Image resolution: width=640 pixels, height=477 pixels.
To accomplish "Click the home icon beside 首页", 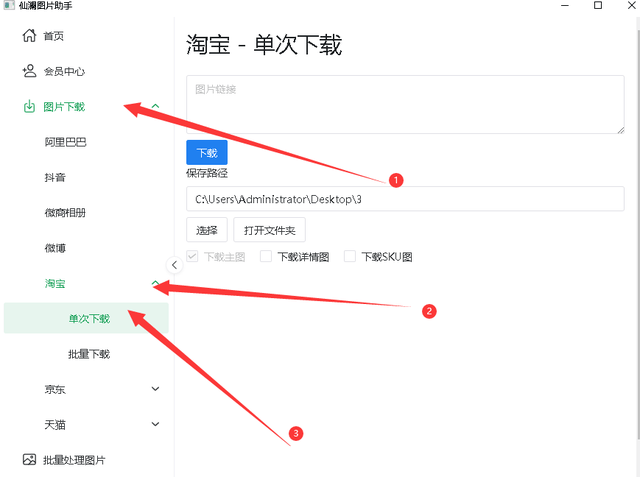I will pos(29,35).
